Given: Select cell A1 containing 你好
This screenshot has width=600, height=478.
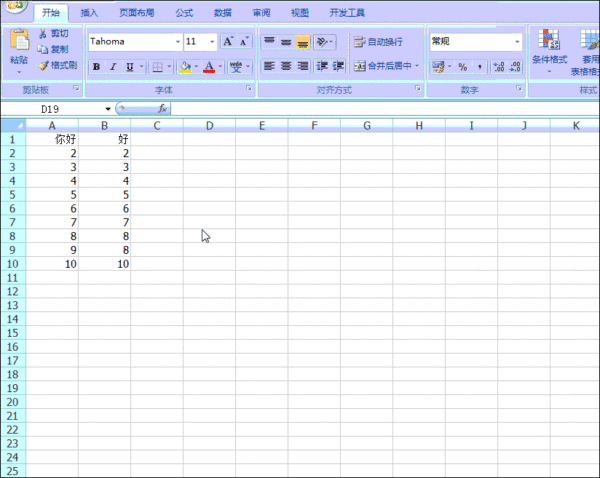Looking at the screenshot, I should point(52,140).
